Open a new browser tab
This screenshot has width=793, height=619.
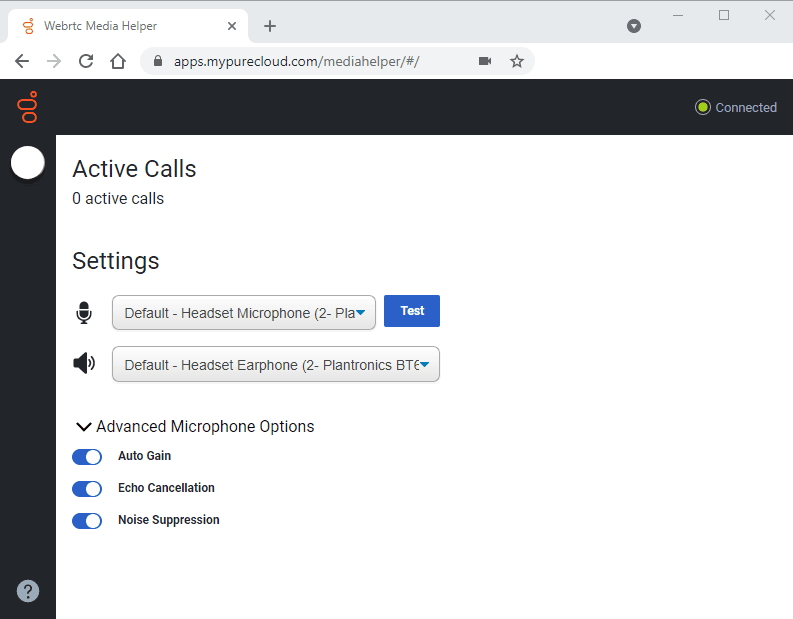pyautogui.click(x=270, y=26)
